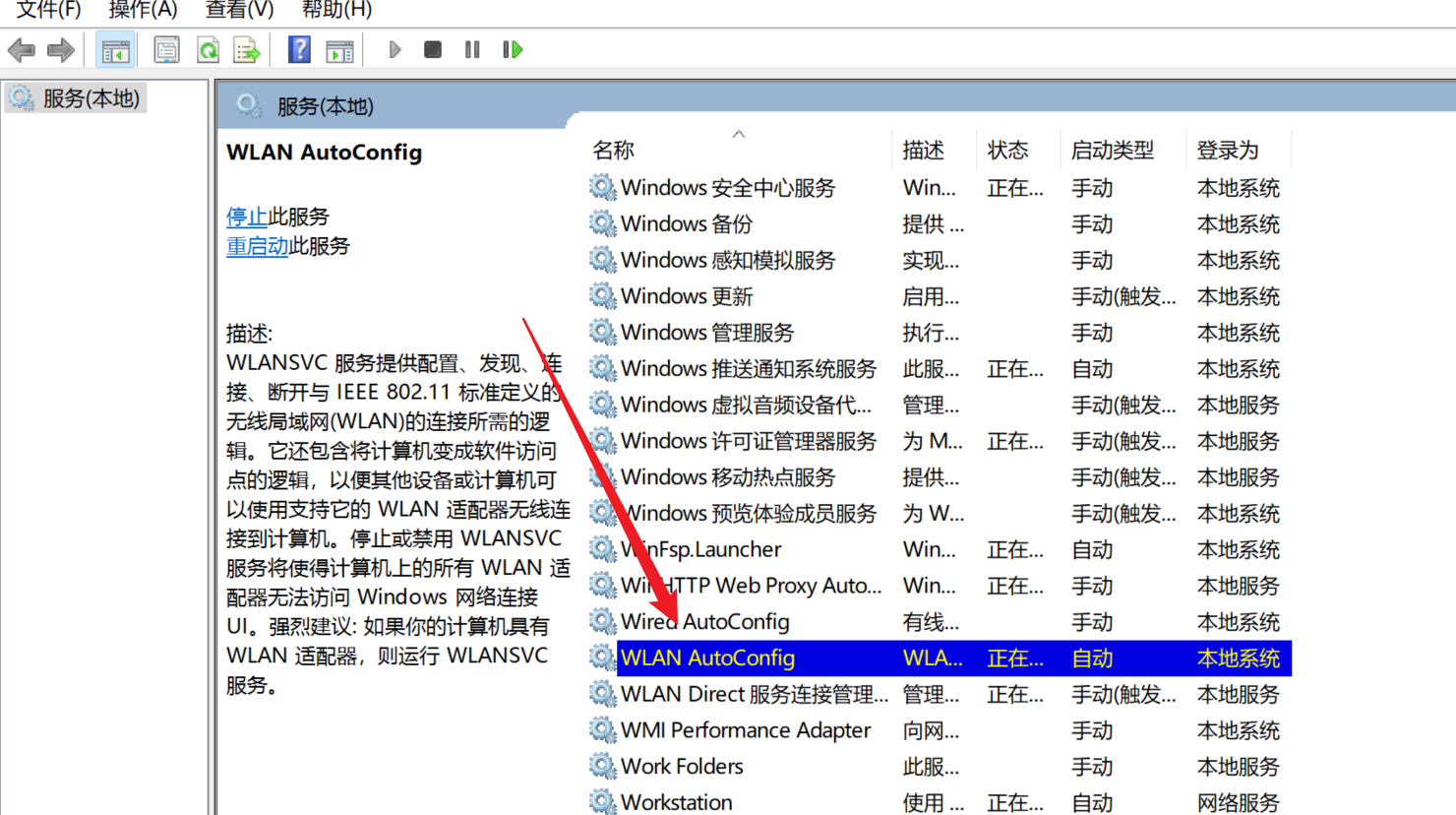Select Work Folders service name
Viewport: 1456px width, 815px height.
(682, 766)
